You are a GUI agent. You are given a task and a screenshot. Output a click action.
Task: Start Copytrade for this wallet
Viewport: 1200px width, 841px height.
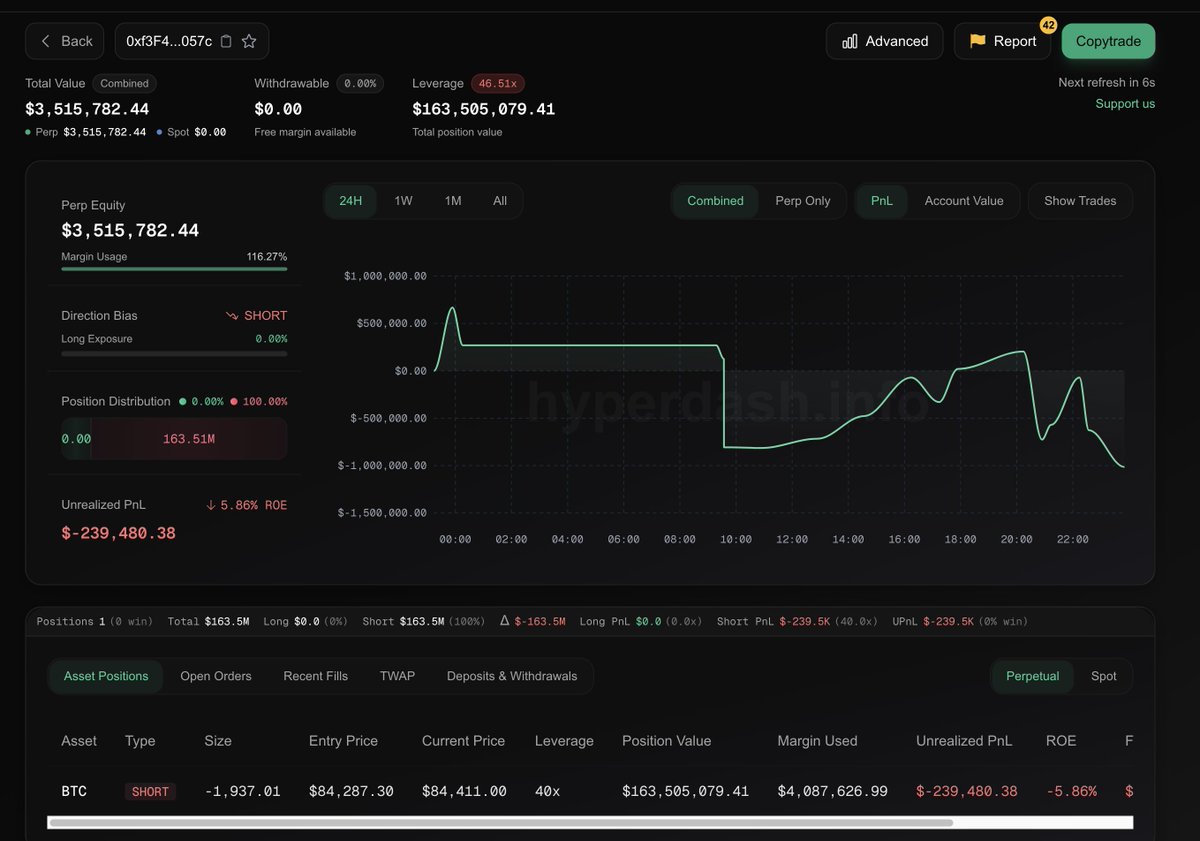point(1108,41)
